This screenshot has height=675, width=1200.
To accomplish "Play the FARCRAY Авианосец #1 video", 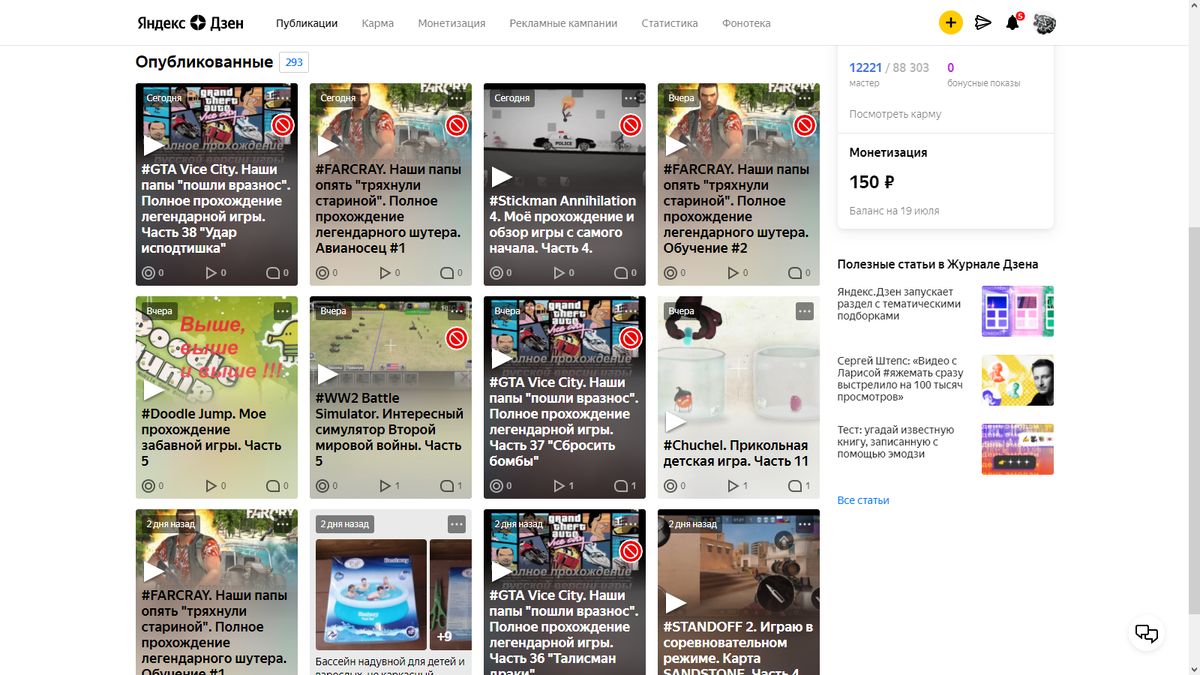I will (x=328, y=146).
